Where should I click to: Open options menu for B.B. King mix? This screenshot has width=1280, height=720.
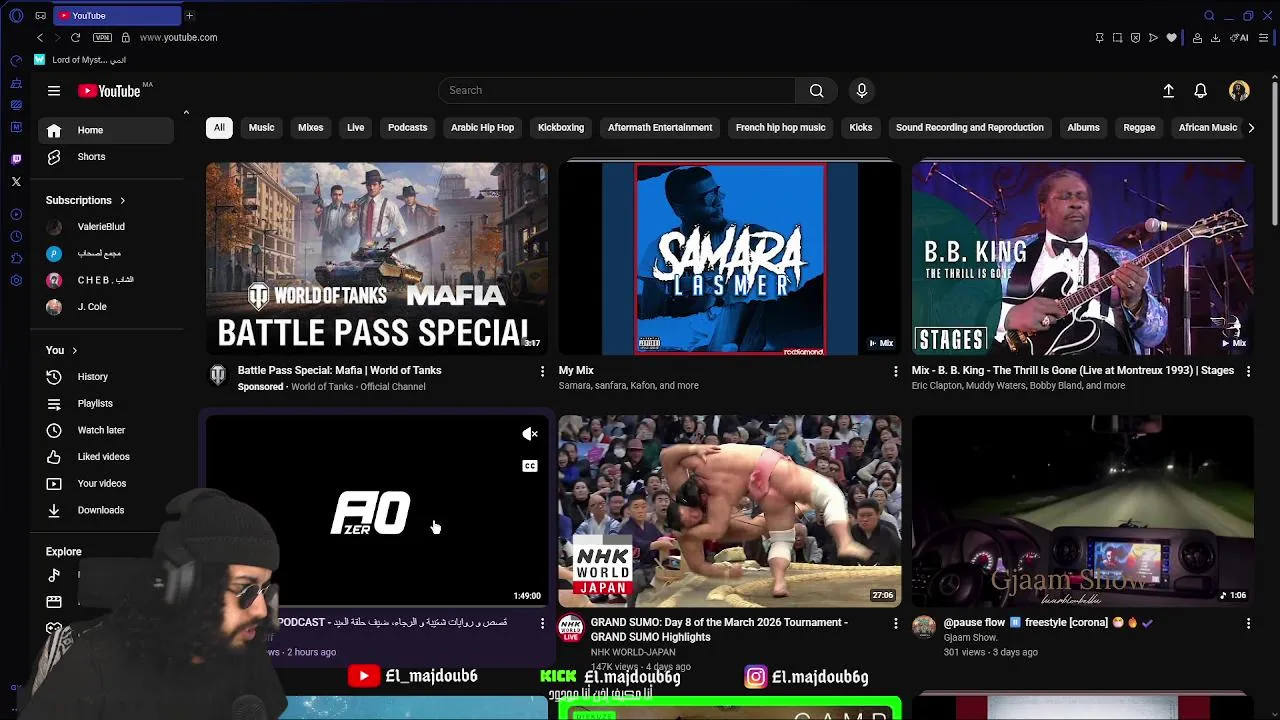click(x=1248, y=371)
